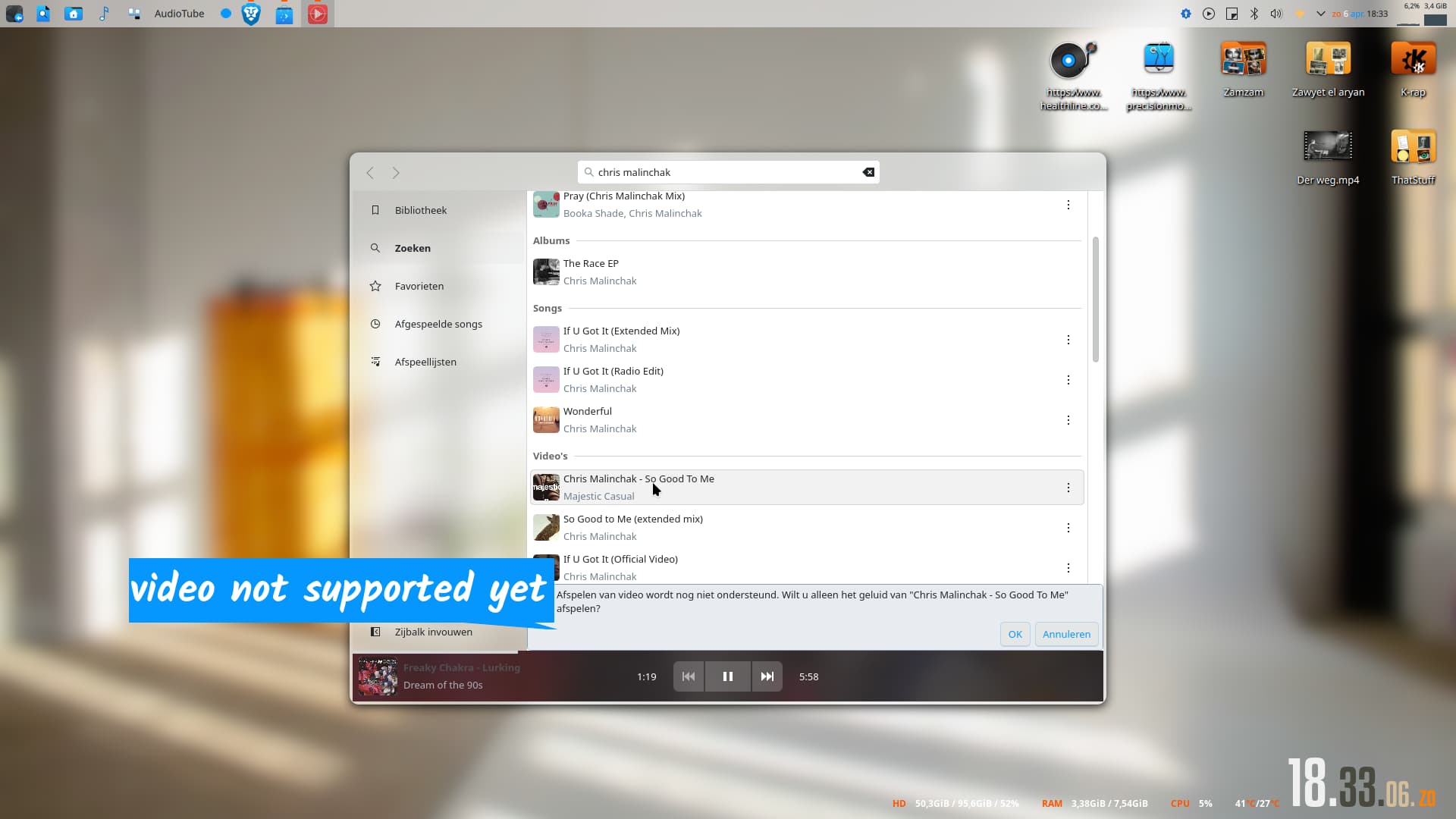Open Favorieten in the sidebar
This screenshot has width=1456, height=819.
coord(438,286)
